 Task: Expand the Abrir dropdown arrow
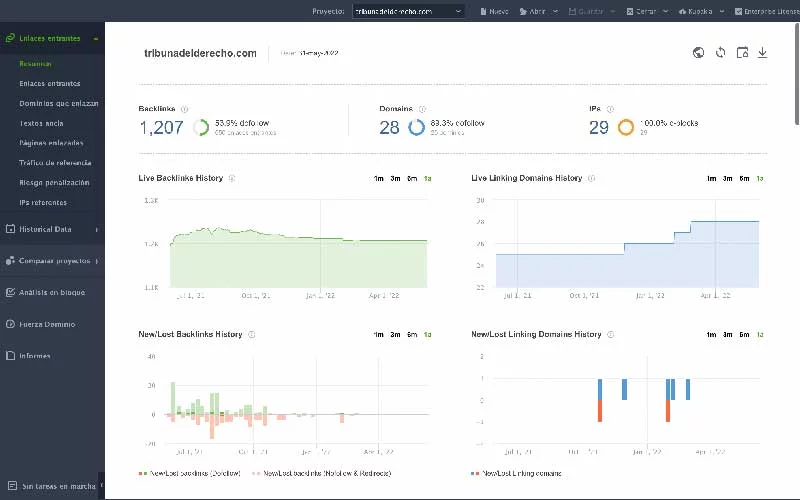556,11
